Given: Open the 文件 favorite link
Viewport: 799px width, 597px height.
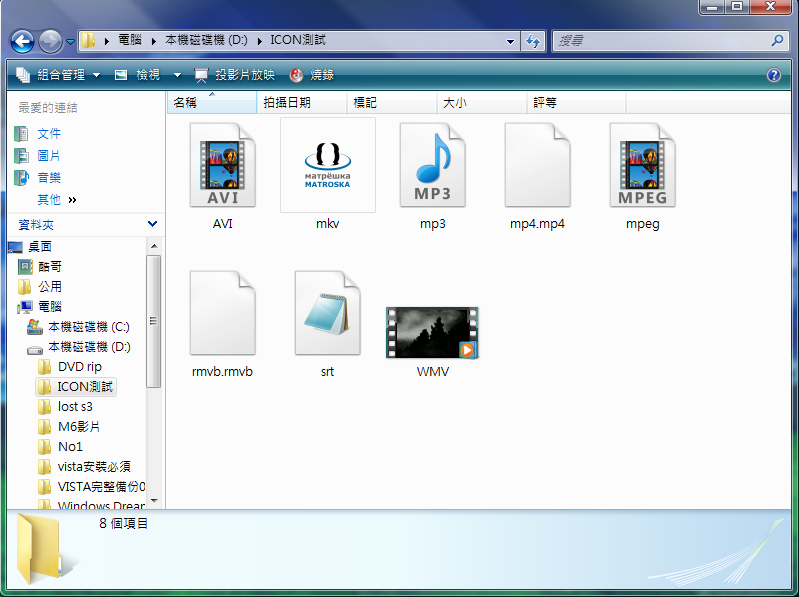Looking at the screenshot, I should 49,134.
